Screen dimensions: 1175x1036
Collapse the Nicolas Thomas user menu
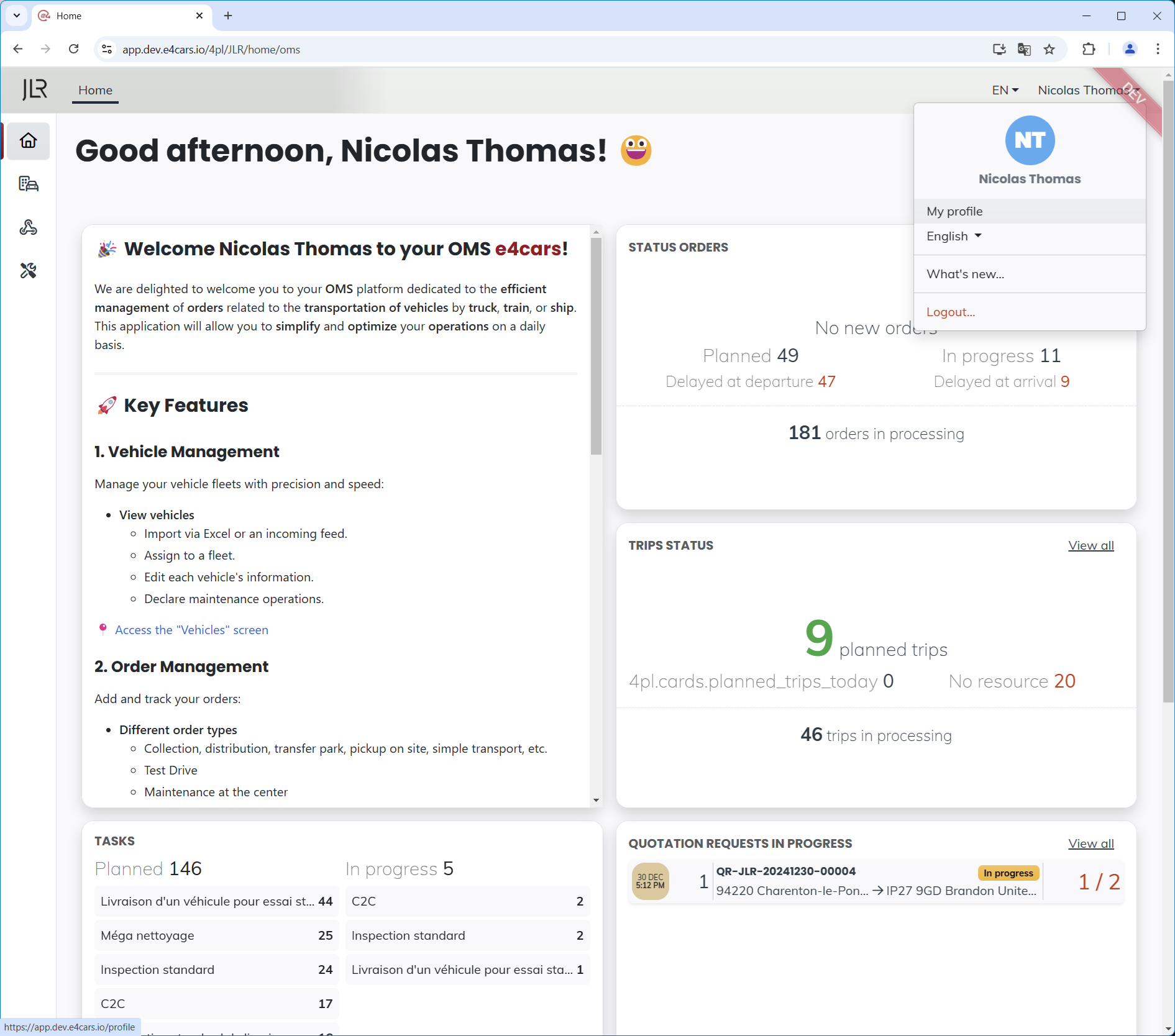1087,90
